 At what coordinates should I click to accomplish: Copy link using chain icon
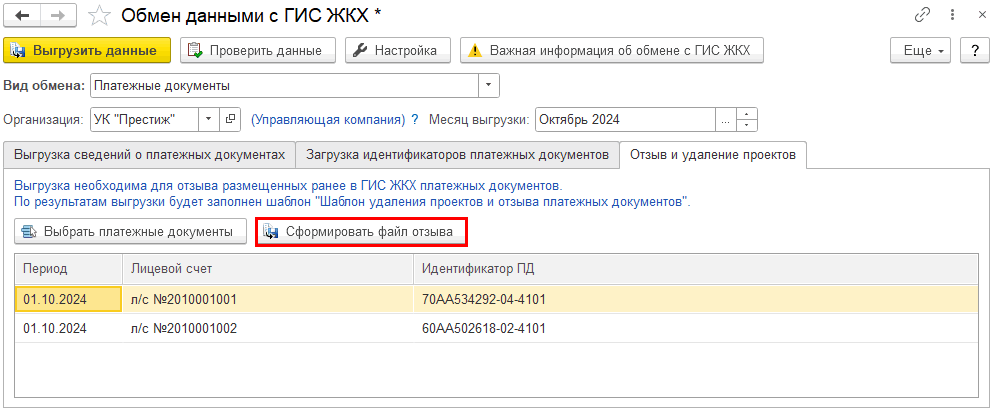(922, 16)
